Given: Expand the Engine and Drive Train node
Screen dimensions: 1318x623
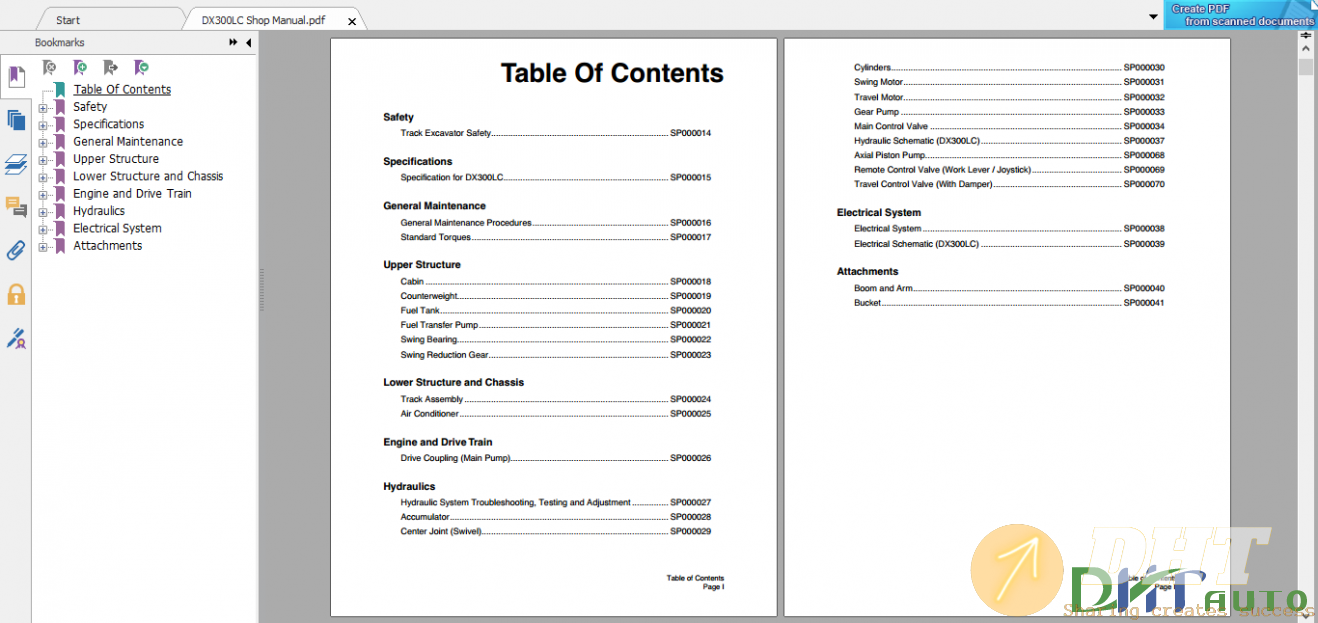Looking at the screenshot, I should tap(43, 194).
